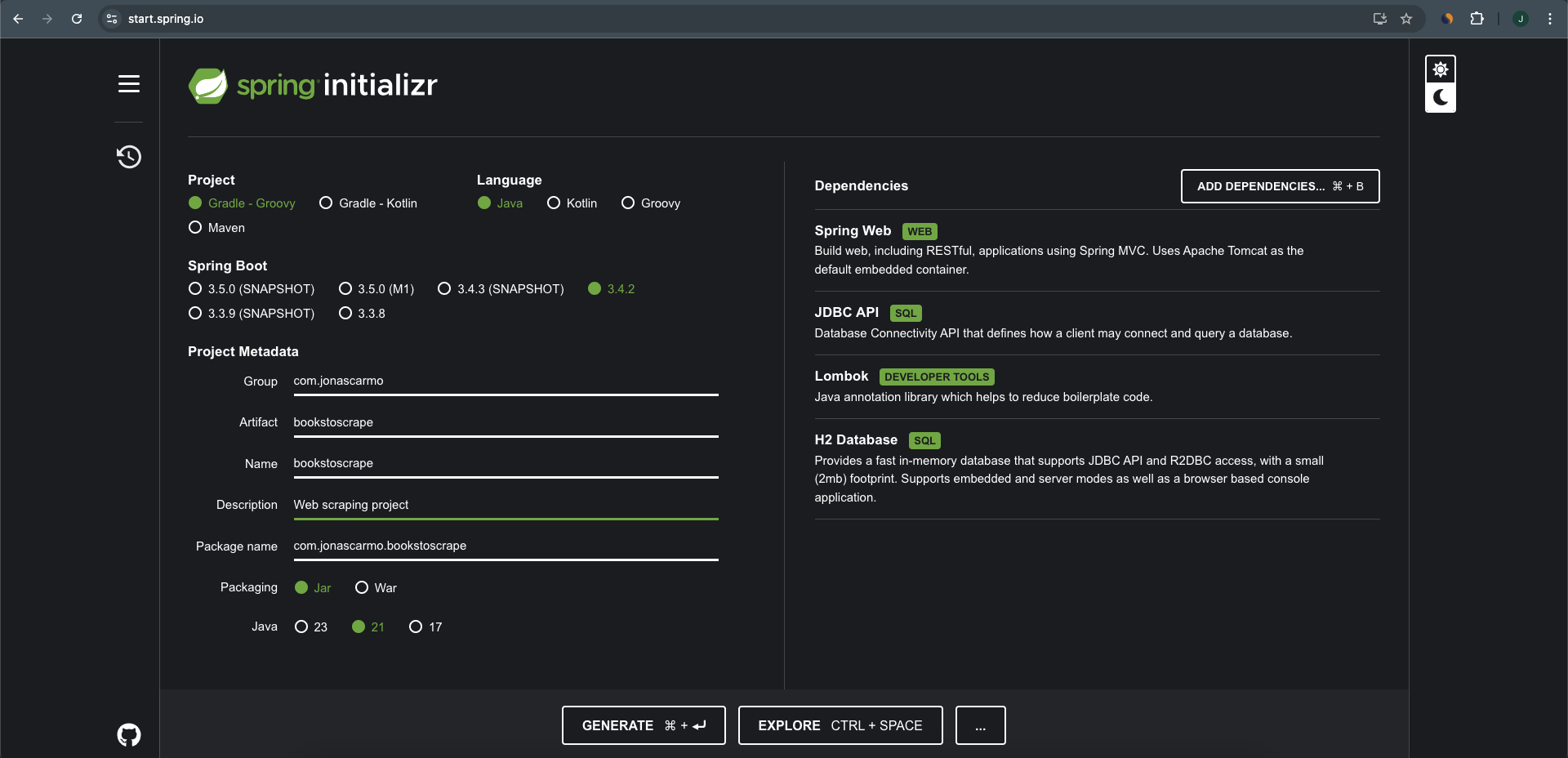Click the start.spring.io address bar
1568x758 pixels.
[735, 19]
